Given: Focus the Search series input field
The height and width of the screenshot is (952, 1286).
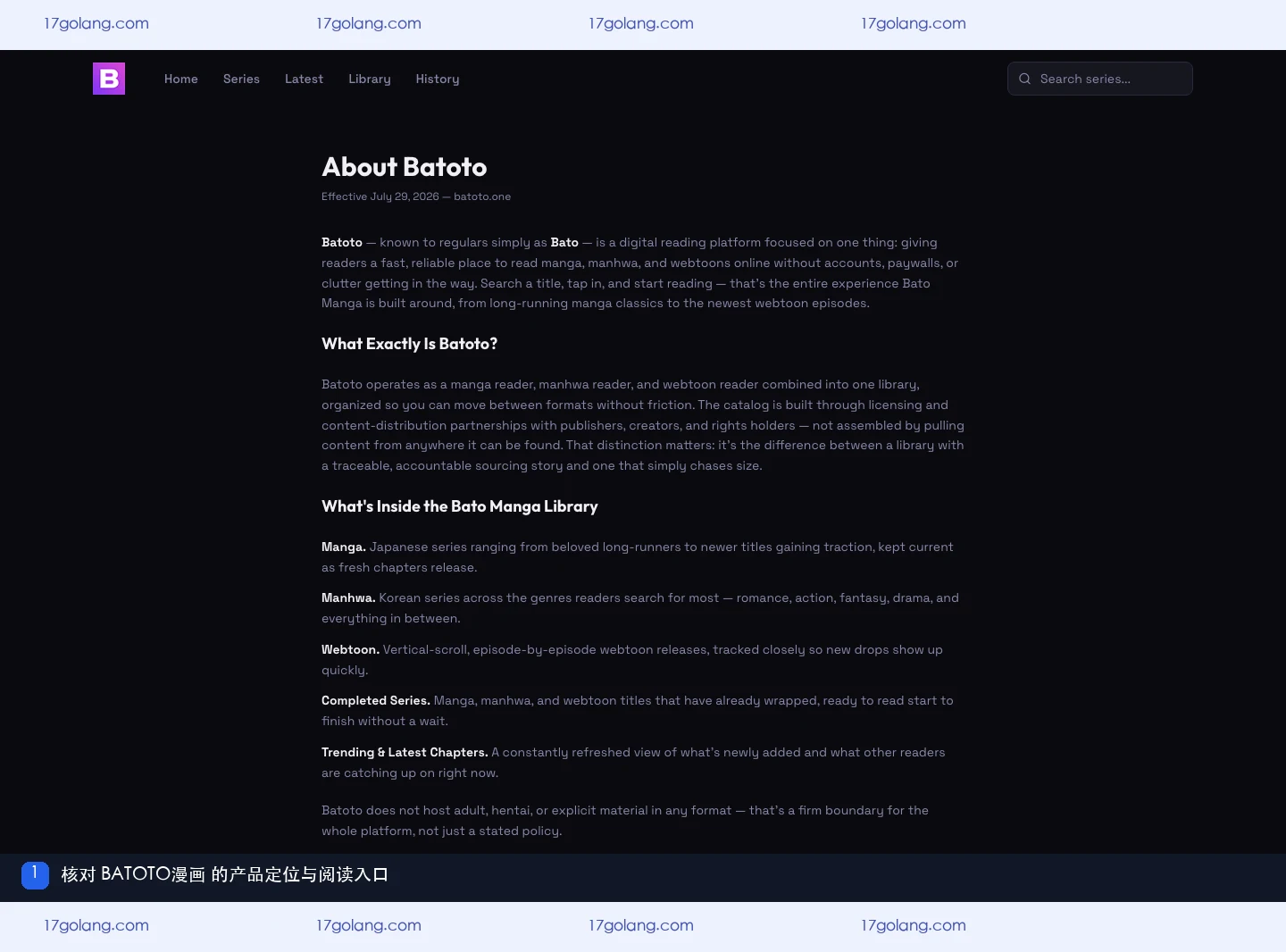Looking at the screenshot, I should pos(1100,79).
